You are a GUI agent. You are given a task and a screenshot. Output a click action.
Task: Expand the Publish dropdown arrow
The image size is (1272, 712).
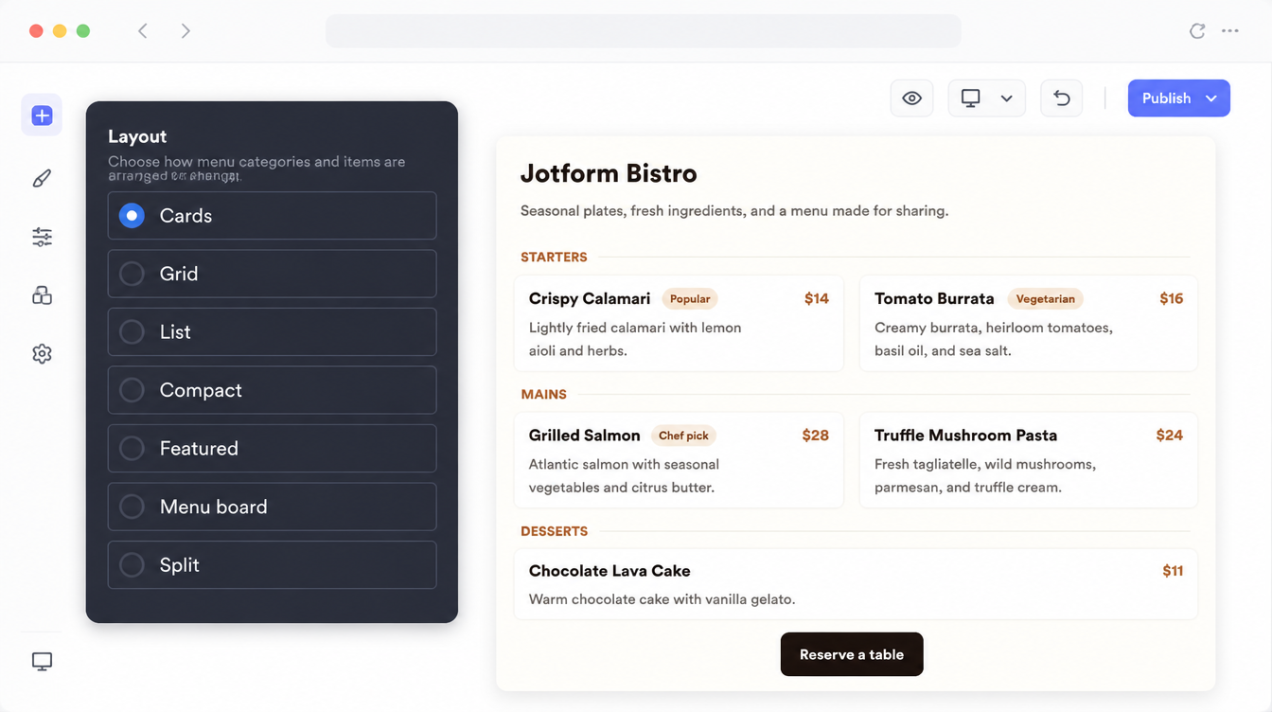(x=1211, y=98)
